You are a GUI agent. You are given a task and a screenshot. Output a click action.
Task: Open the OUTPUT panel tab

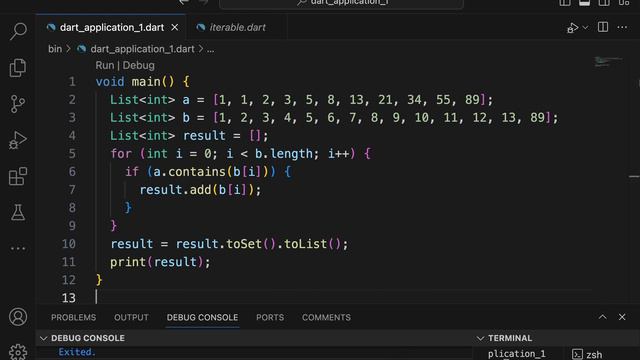[x=131, y=318]
